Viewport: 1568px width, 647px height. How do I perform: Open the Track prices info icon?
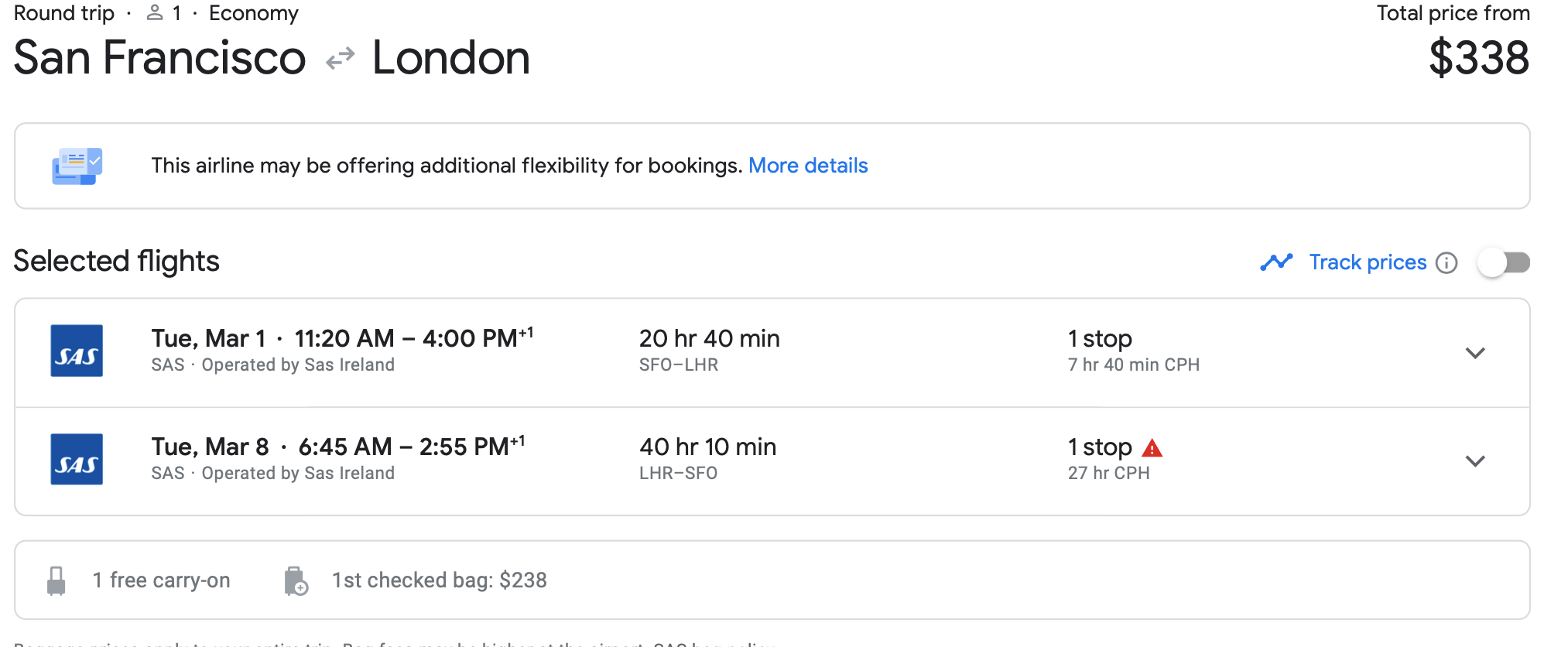coord(1446,263)
